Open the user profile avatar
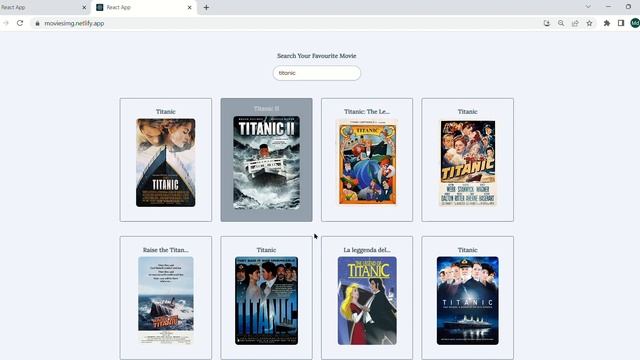 pyautogui.click(x=635, y=23)
